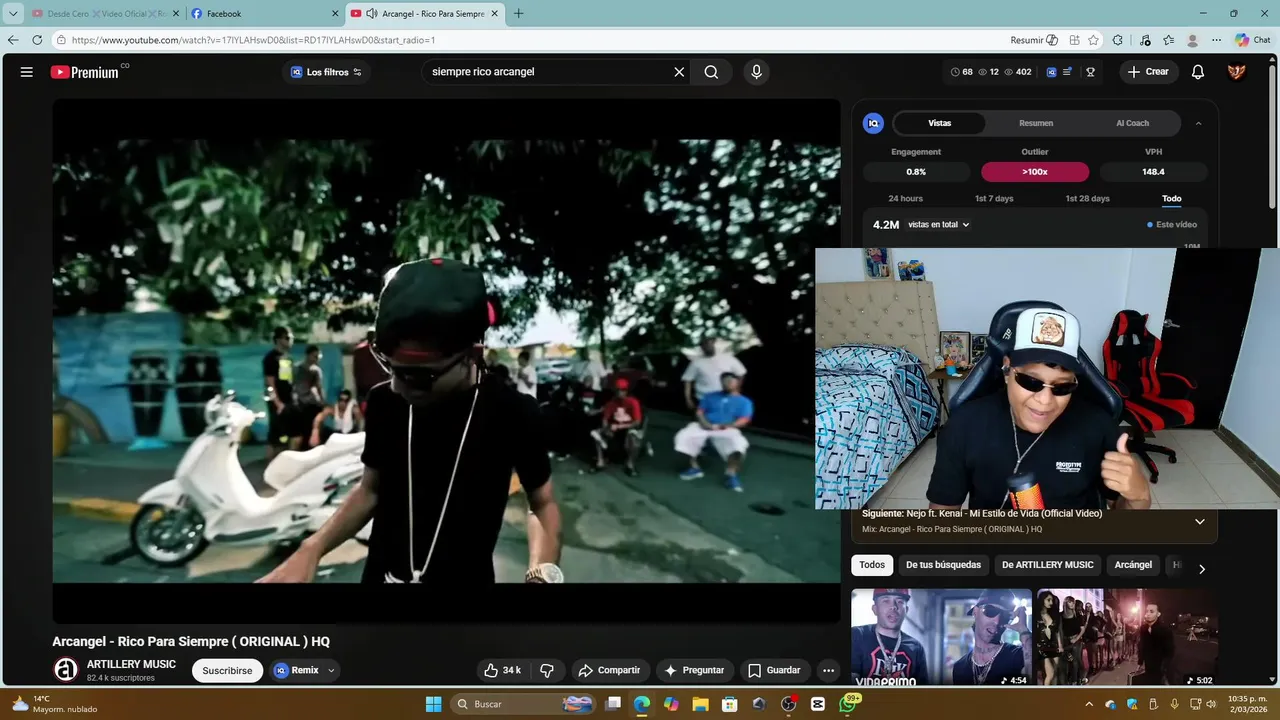The height and width of the screenshot is (720, 1280).
Task: Switch to the Vistas tab
Action: 939,123
